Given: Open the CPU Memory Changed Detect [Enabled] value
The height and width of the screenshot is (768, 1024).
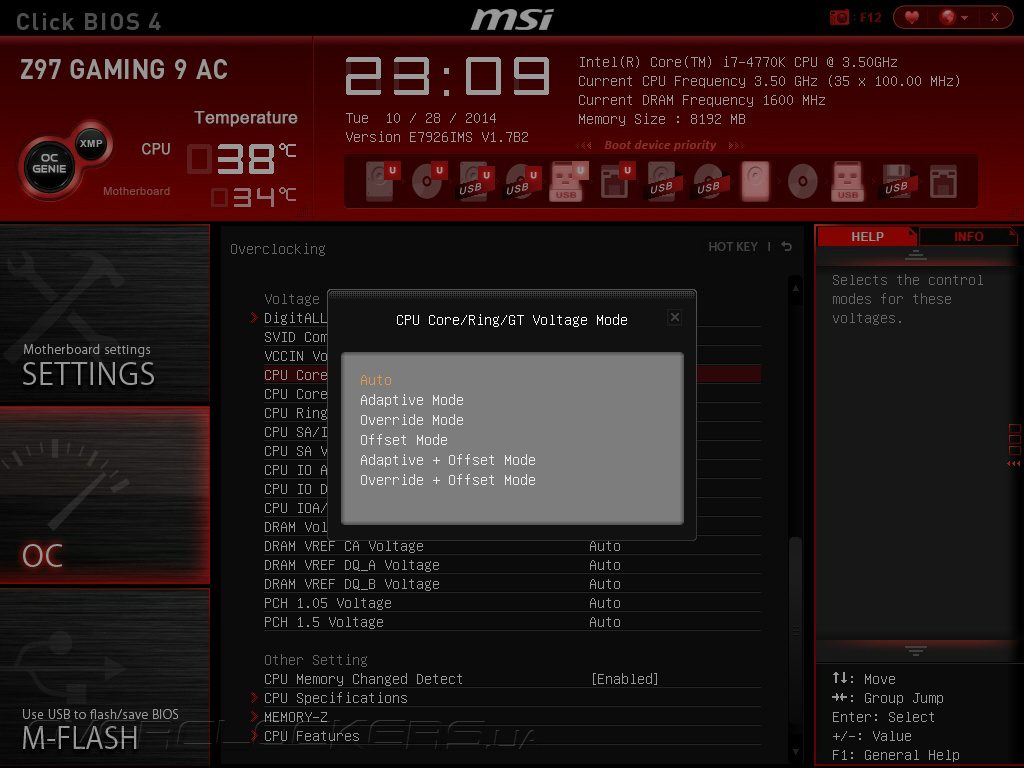Looking at the screenshot, I should point(624,679).
